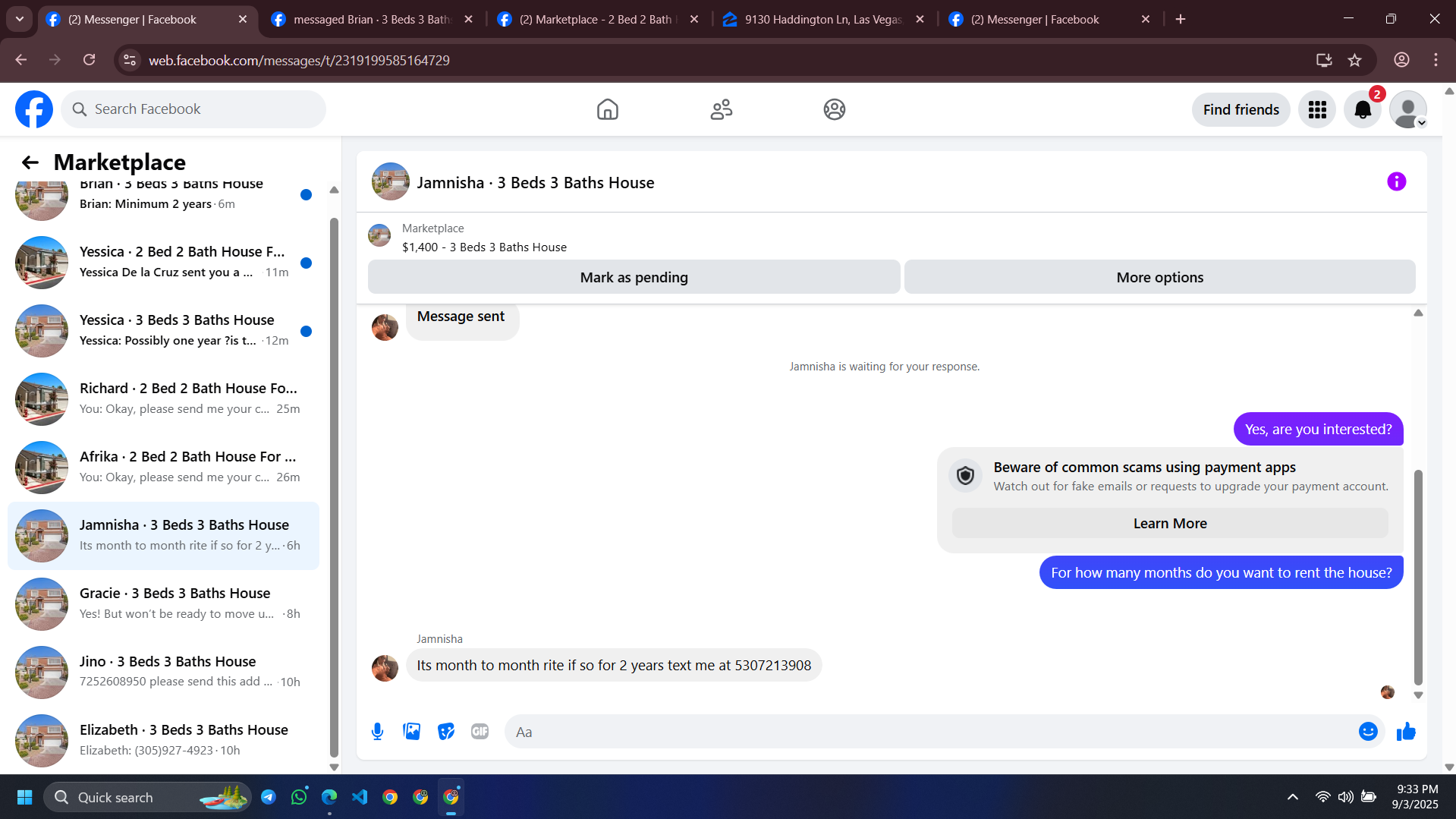Click the Quick search taskbar box
This screenshot has width=1456, height=819.
tap(148, 797)
